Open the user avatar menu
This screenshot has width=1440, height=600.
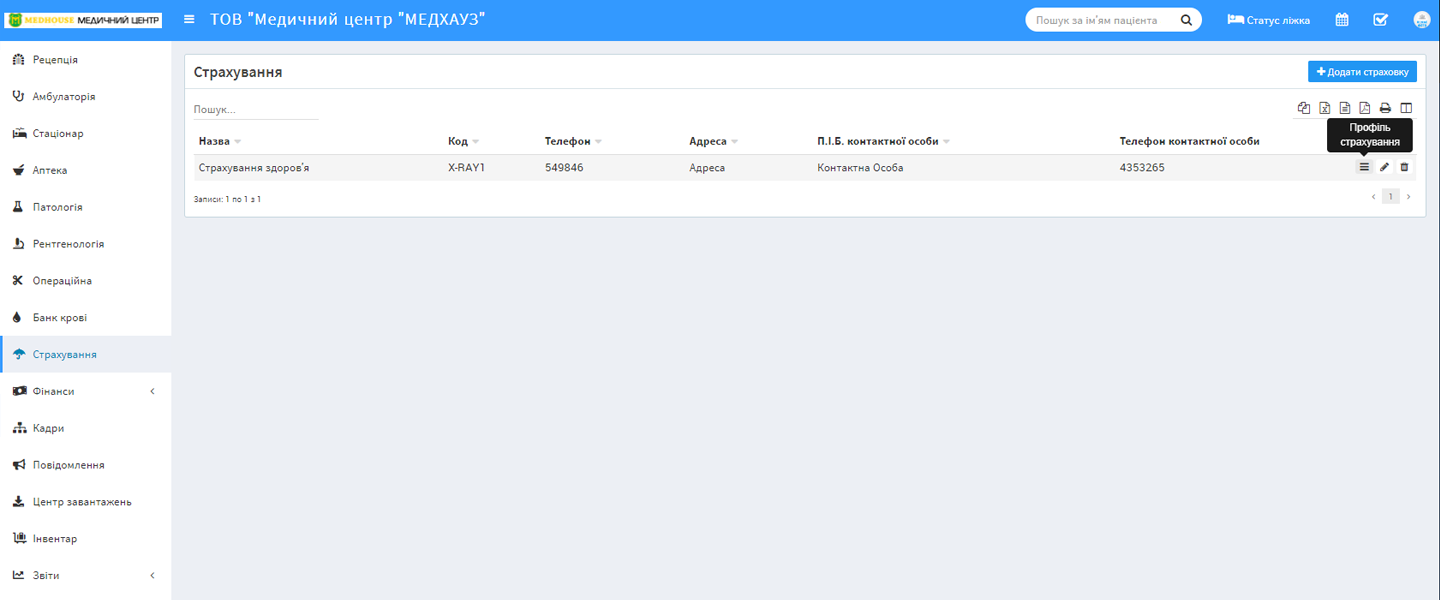coord(1422,20)
